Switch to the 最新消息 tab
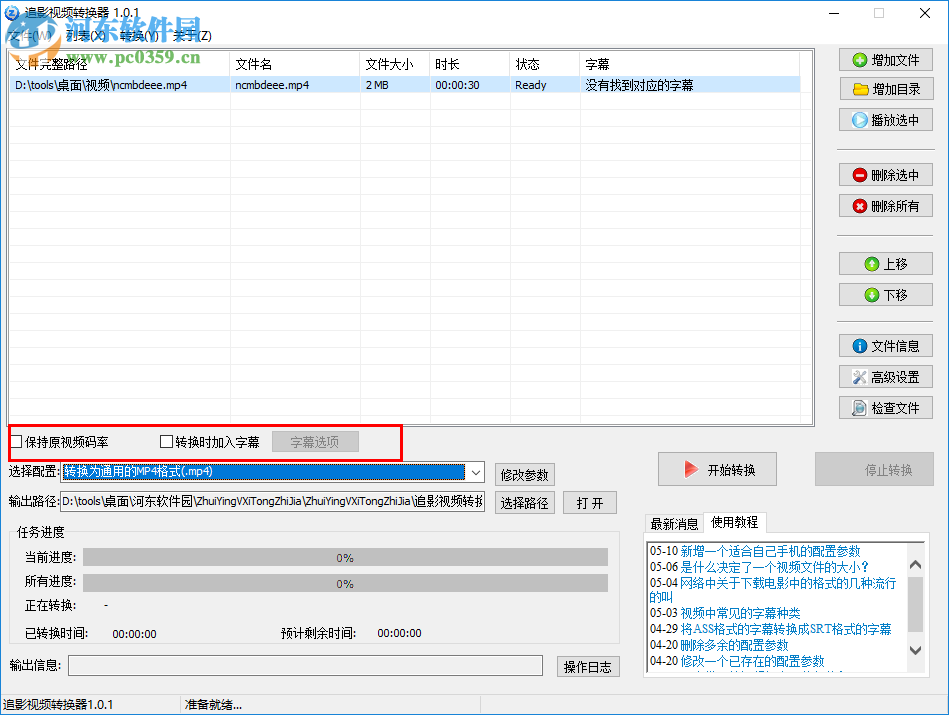This screenshot has height=715, width=949. coord(674,524)
